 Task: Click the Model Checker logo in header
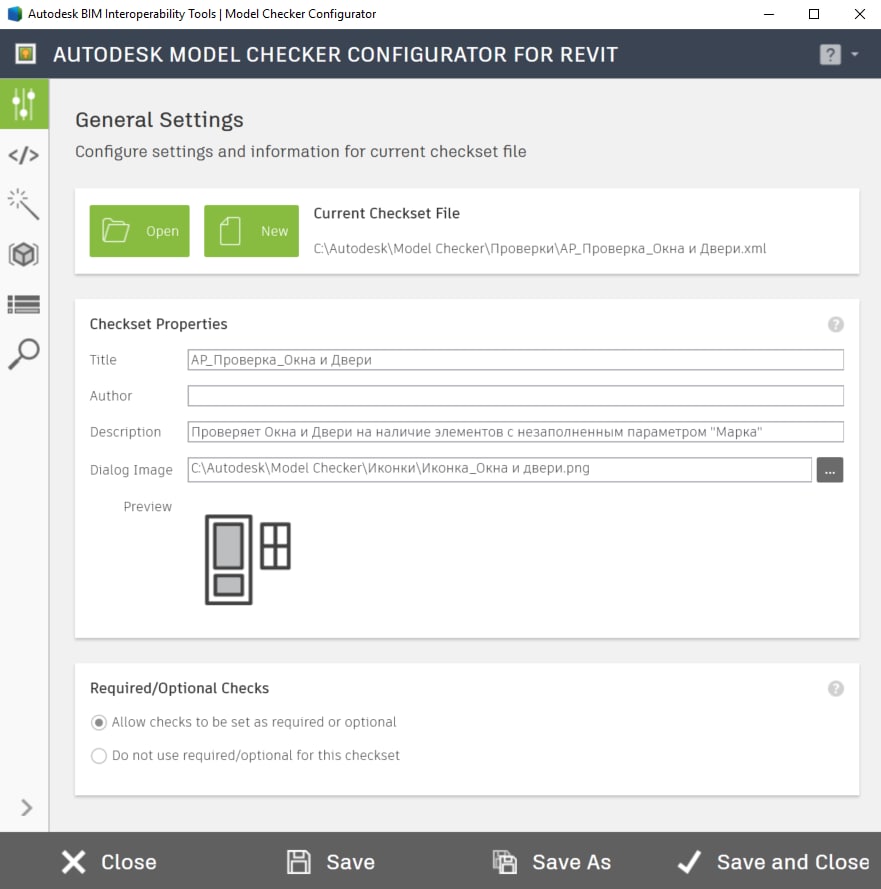pyautogui.click(x=26, y=54)
